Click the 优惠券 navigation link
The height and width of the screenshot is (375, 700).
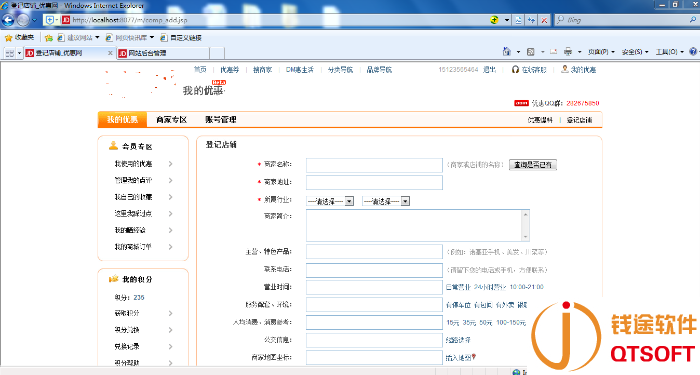tap(229, 70)
